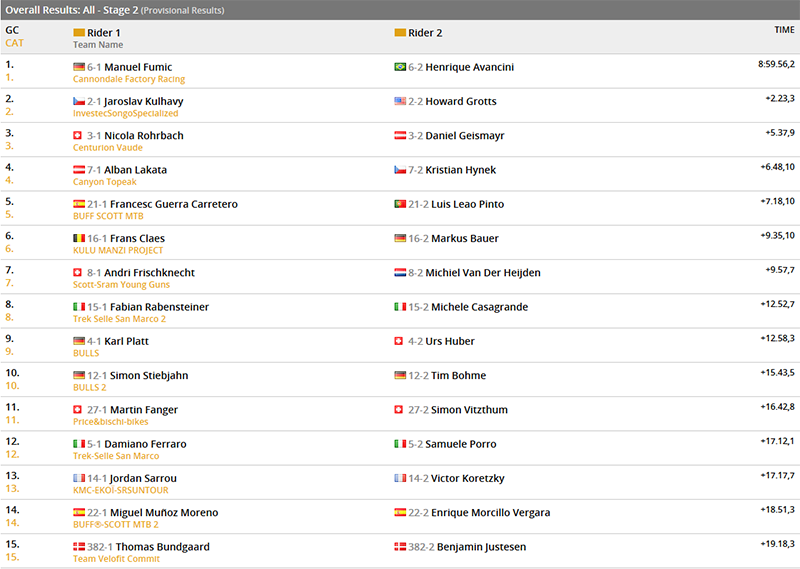Image resolution: width=800 pixels, height=569 pixels.
Task: Click the Portuguese flag beside Luis Leao Pinto
Action: pyautogui.click(x=400, y=204)
